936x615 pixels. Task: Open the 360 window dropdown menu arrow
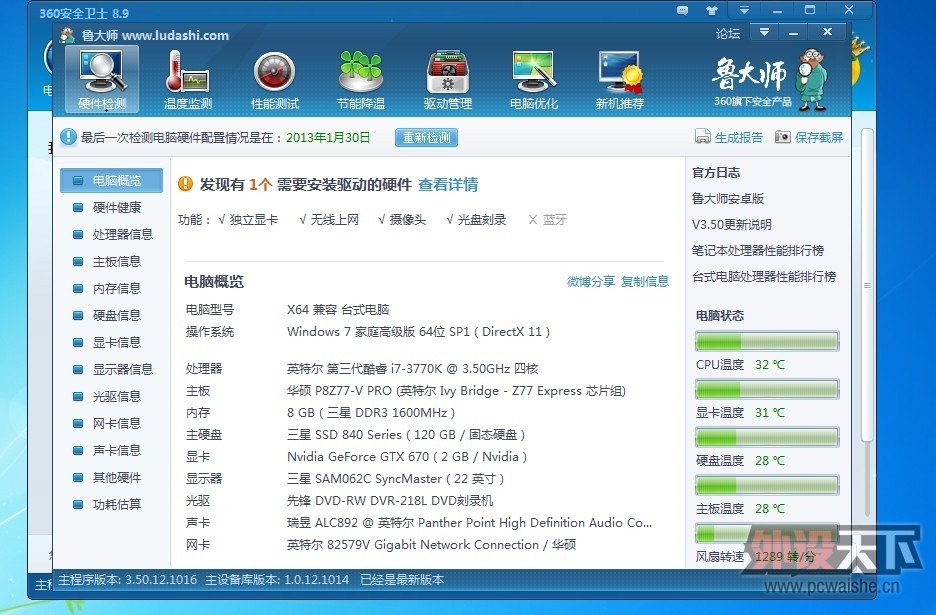744,10
